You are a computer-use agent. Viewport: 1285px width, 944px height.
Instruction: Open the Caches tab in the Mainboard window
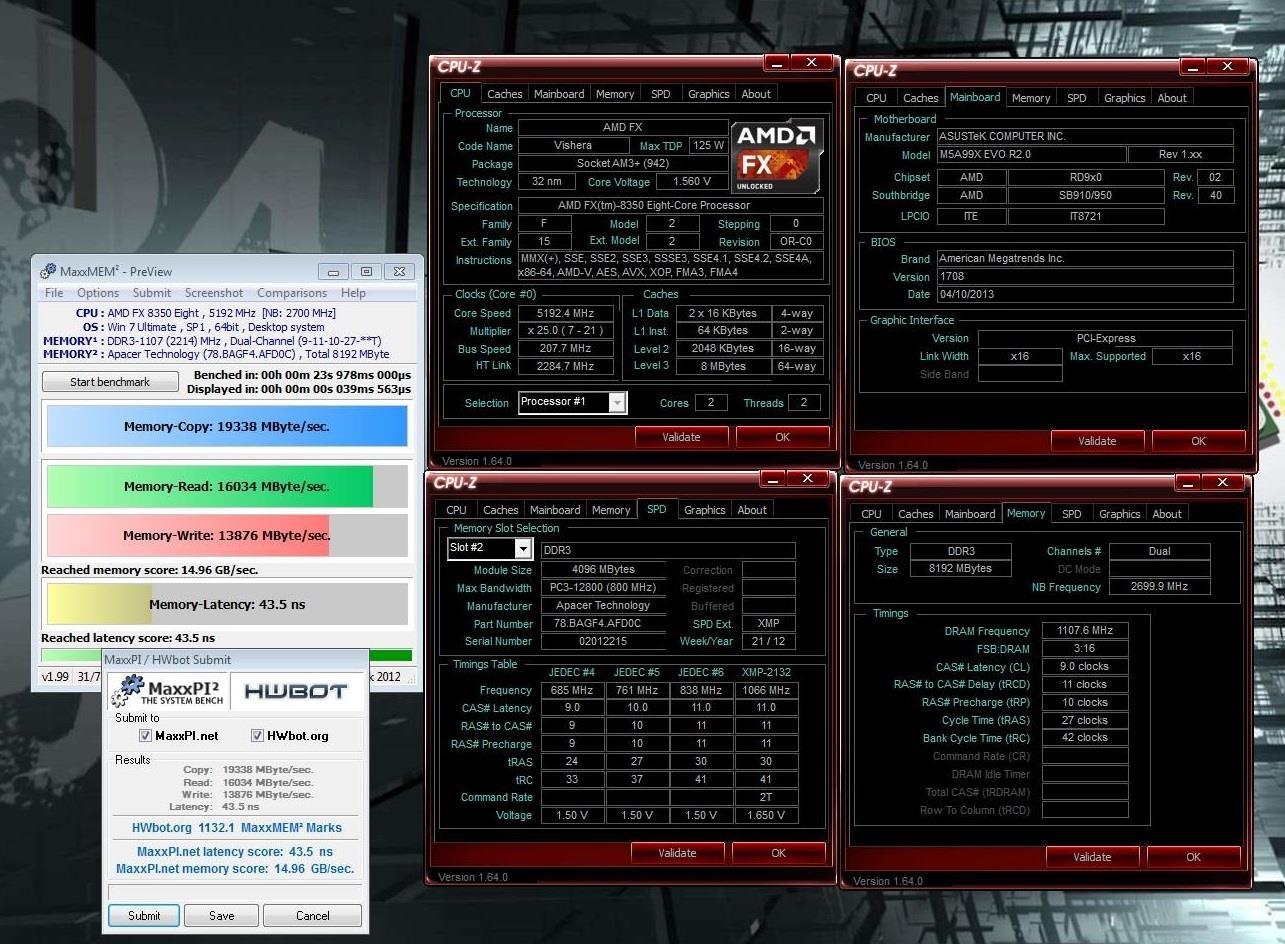[x=921, y=98]
